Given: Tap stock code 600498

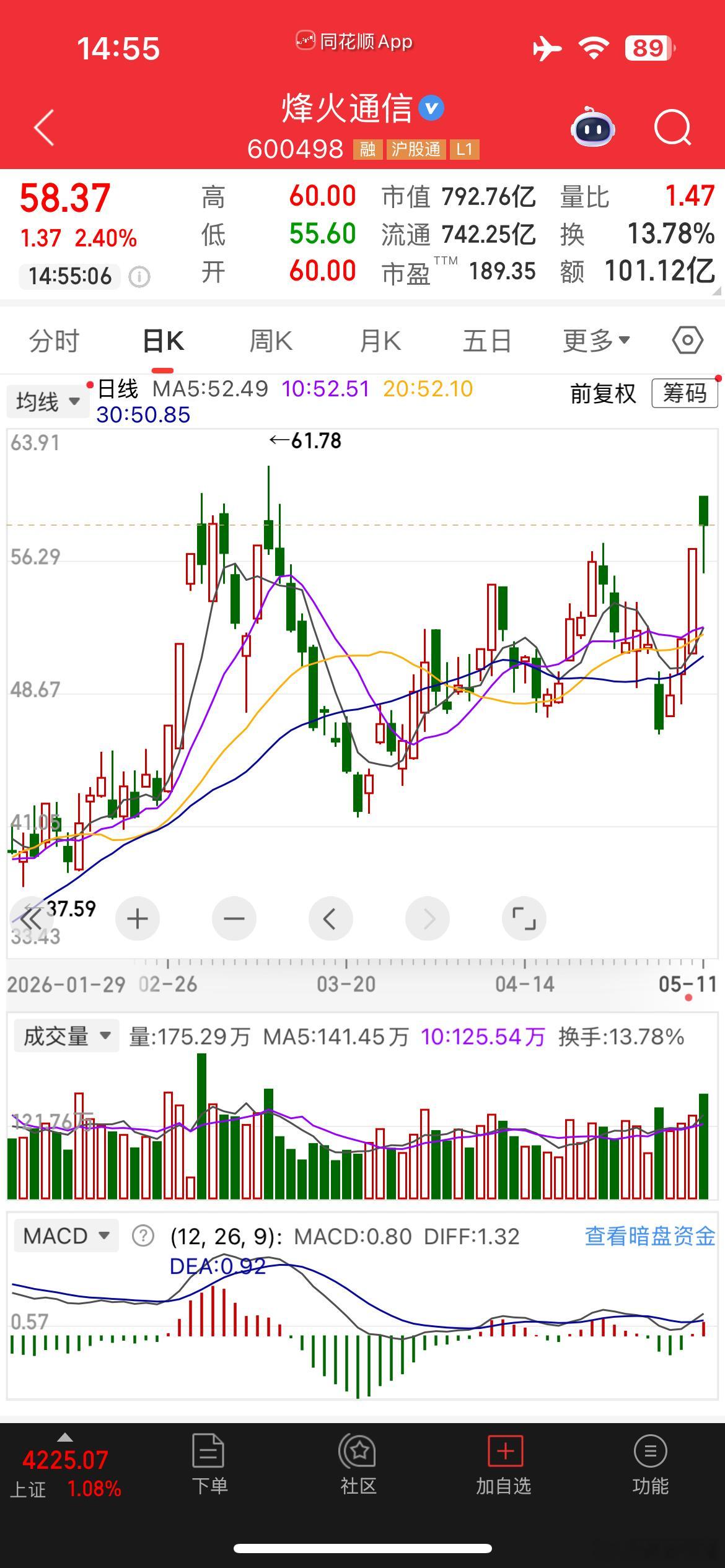Looking at the screenshot, I should (295, 149).
